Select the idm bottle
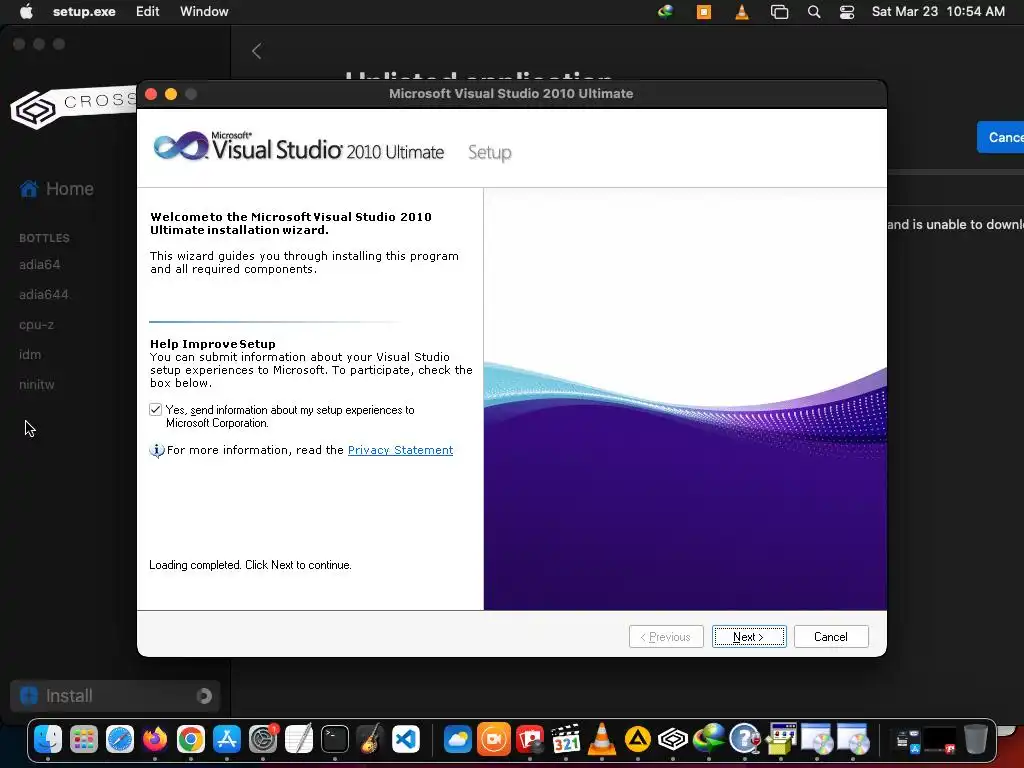 point(30,355)
